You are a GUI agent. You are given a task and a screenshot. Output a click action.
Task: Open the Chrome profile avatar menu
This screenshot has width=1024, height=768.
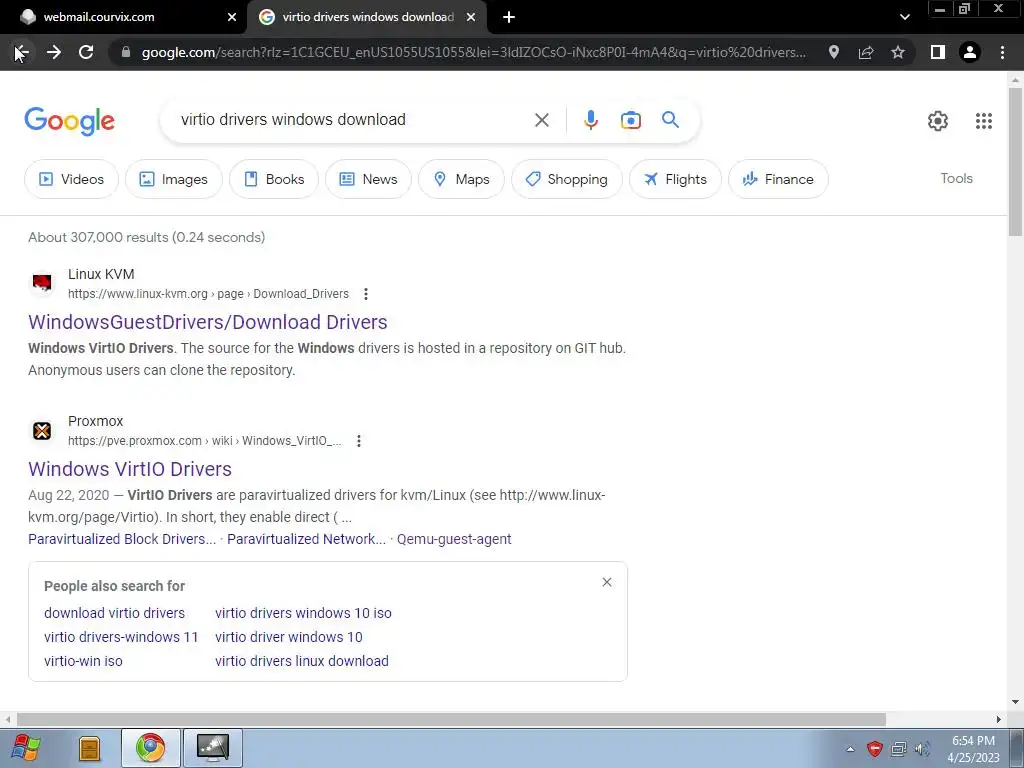coord(970,52)
